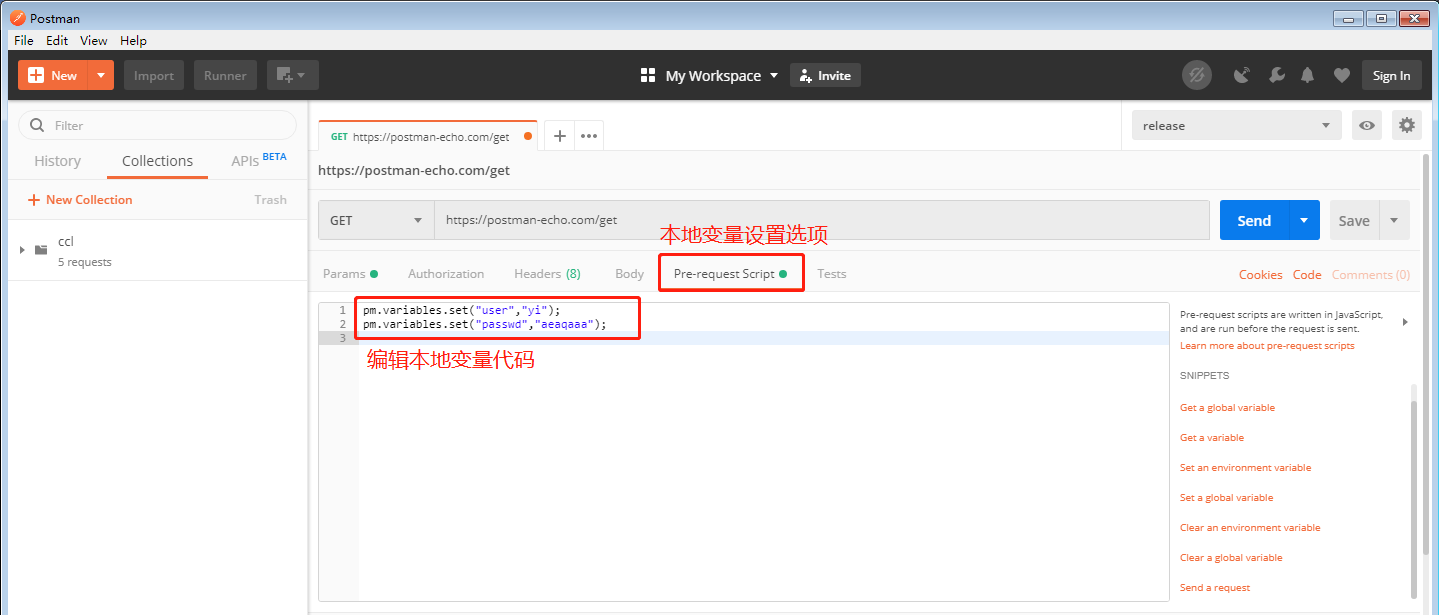1439x615 pixels.
Task: Open Learn more about pre-request scripts link
Action: (x=1267, y=346)
